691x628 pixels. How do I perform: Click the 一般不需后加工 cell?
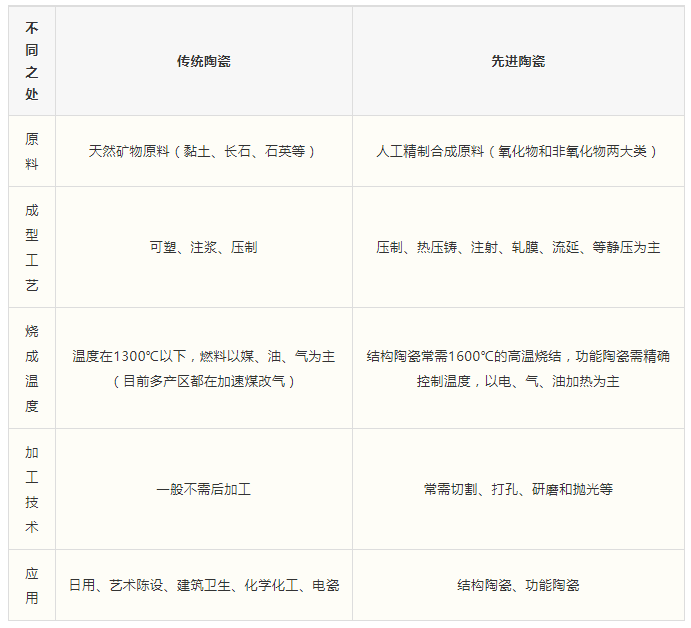[203, 489]
